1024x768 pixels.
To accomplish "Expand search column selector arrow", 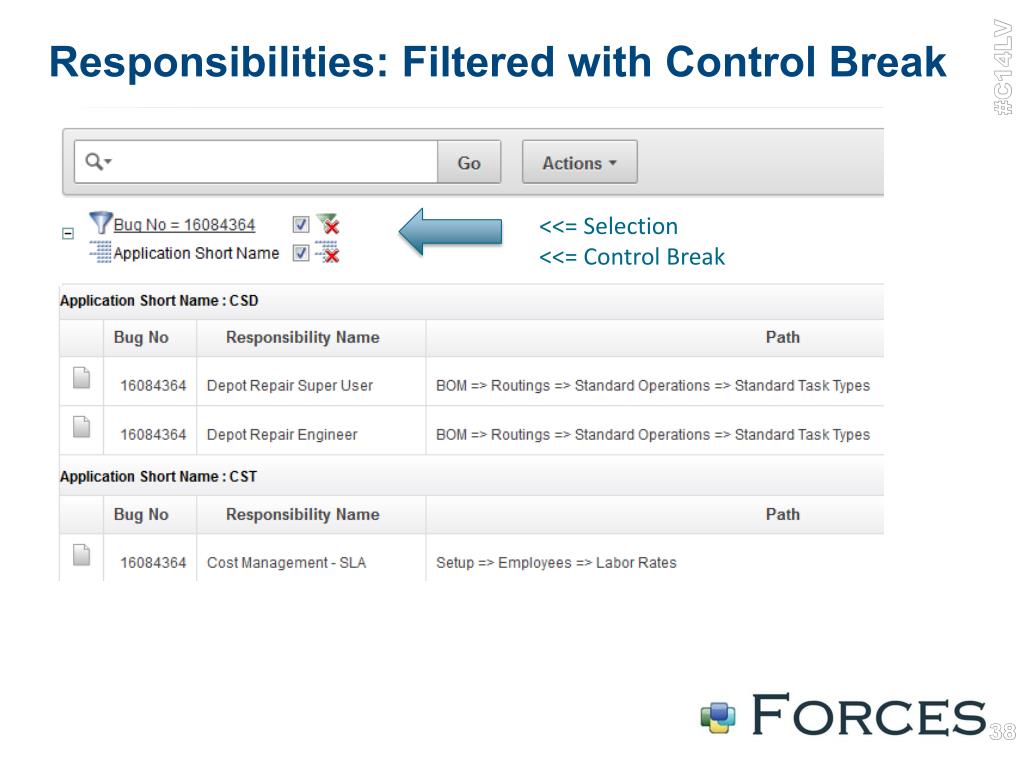I will (108, 161).
